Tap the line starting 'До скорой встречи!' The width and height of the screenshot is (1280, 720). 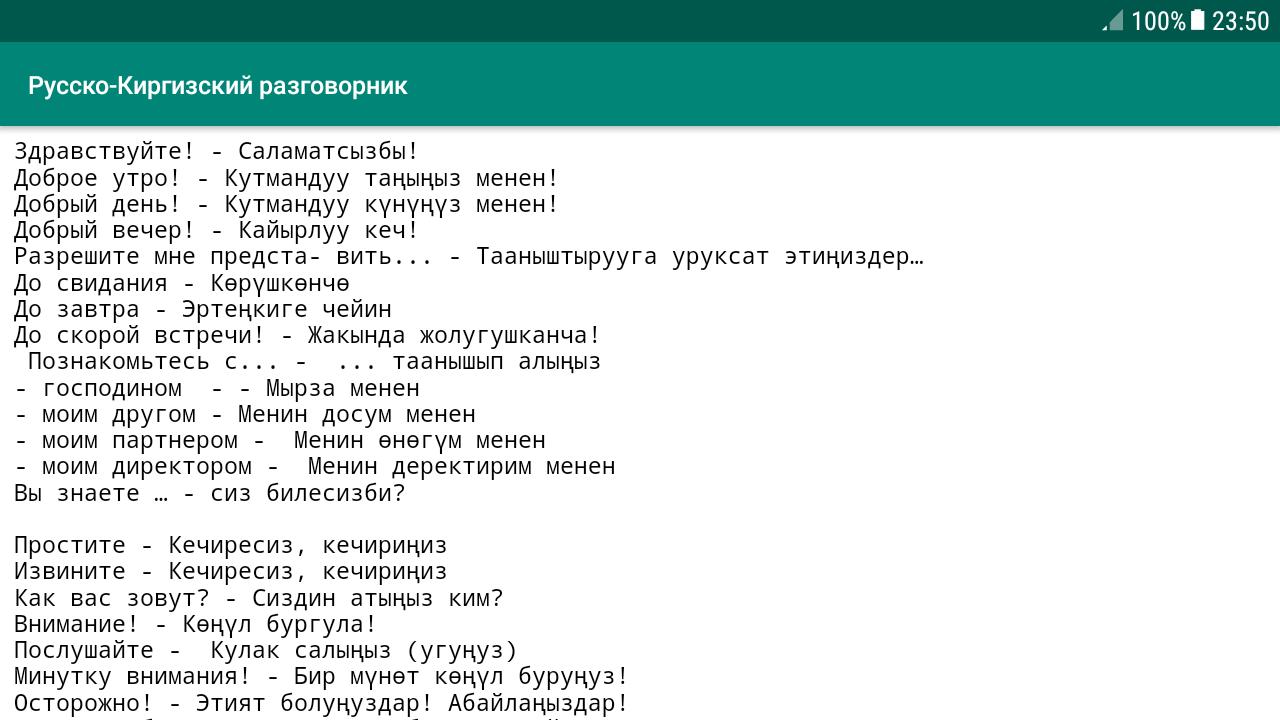coord(308,335)
